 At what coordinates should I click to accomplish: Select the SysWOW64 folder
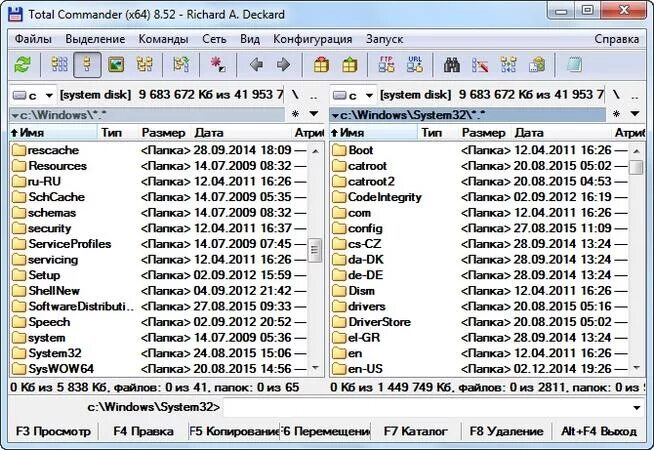tap(158, 369)
